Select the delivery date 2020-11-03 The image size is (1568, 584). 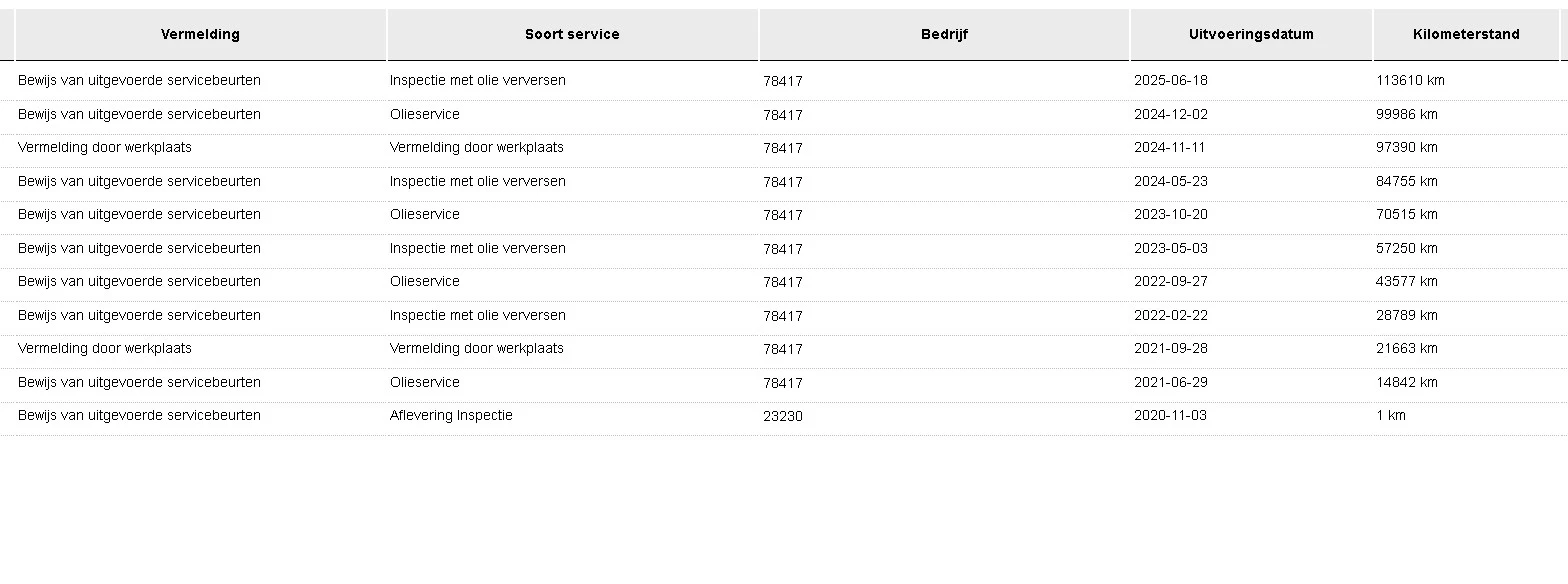click(x=1171, y=416)
